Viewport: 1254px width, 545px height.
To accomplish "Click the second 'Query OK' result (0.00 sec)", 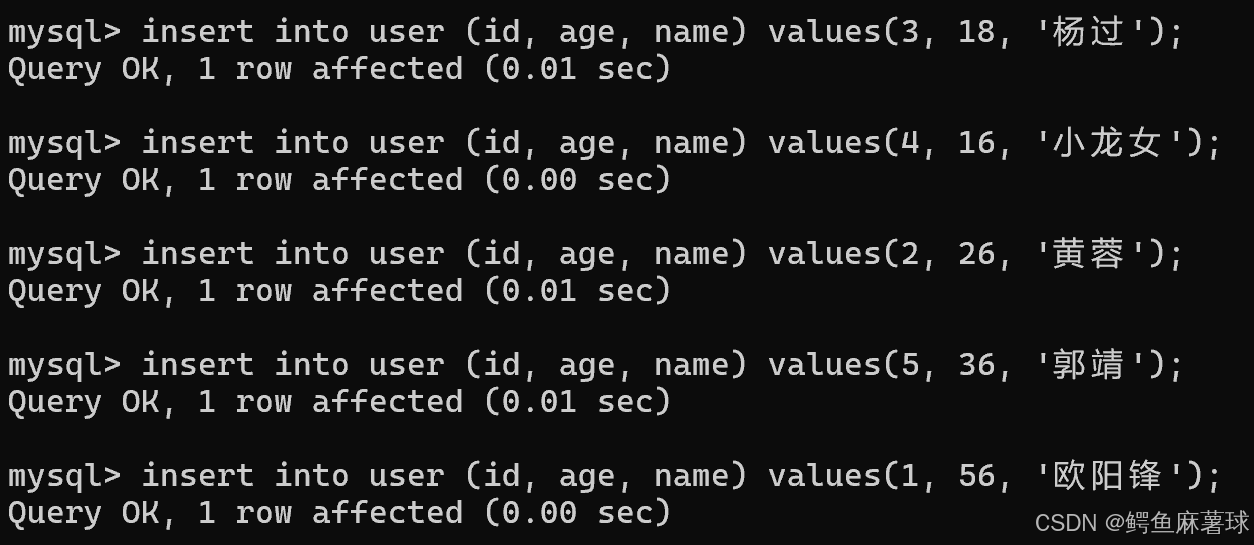I will [339, 181].
